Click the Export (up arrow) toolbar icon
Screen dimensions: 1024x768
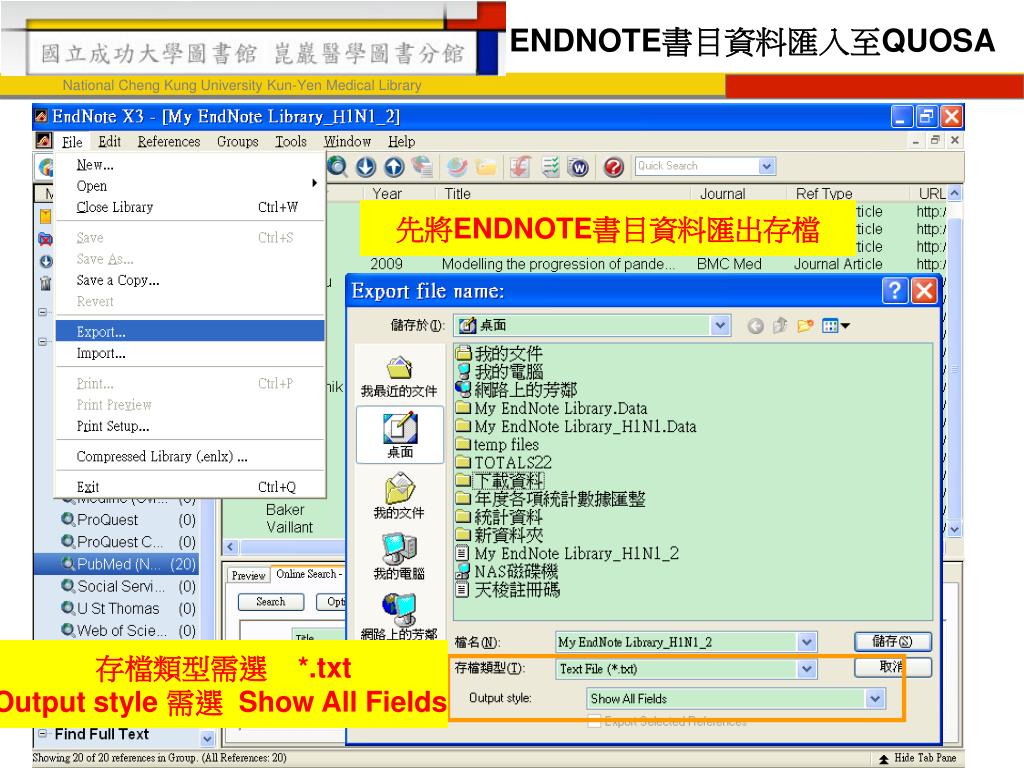tap(394, 167)
